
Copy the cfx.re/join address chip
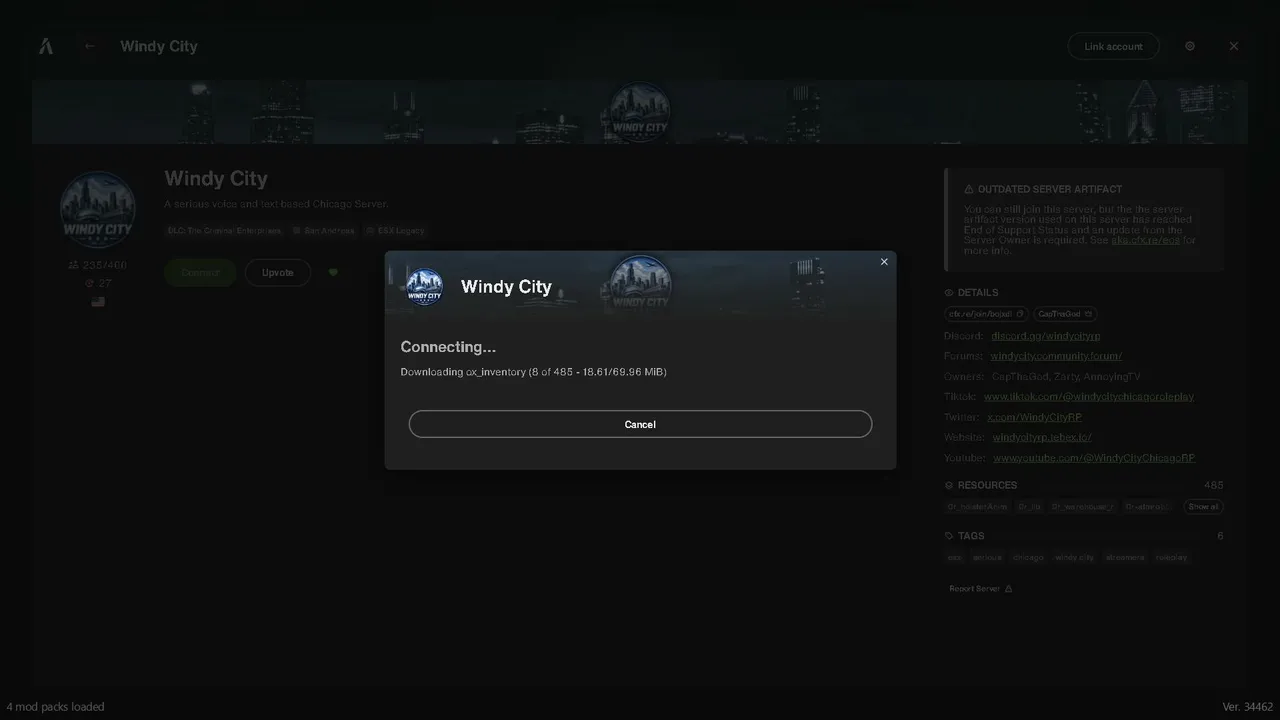tap(986, 314)
